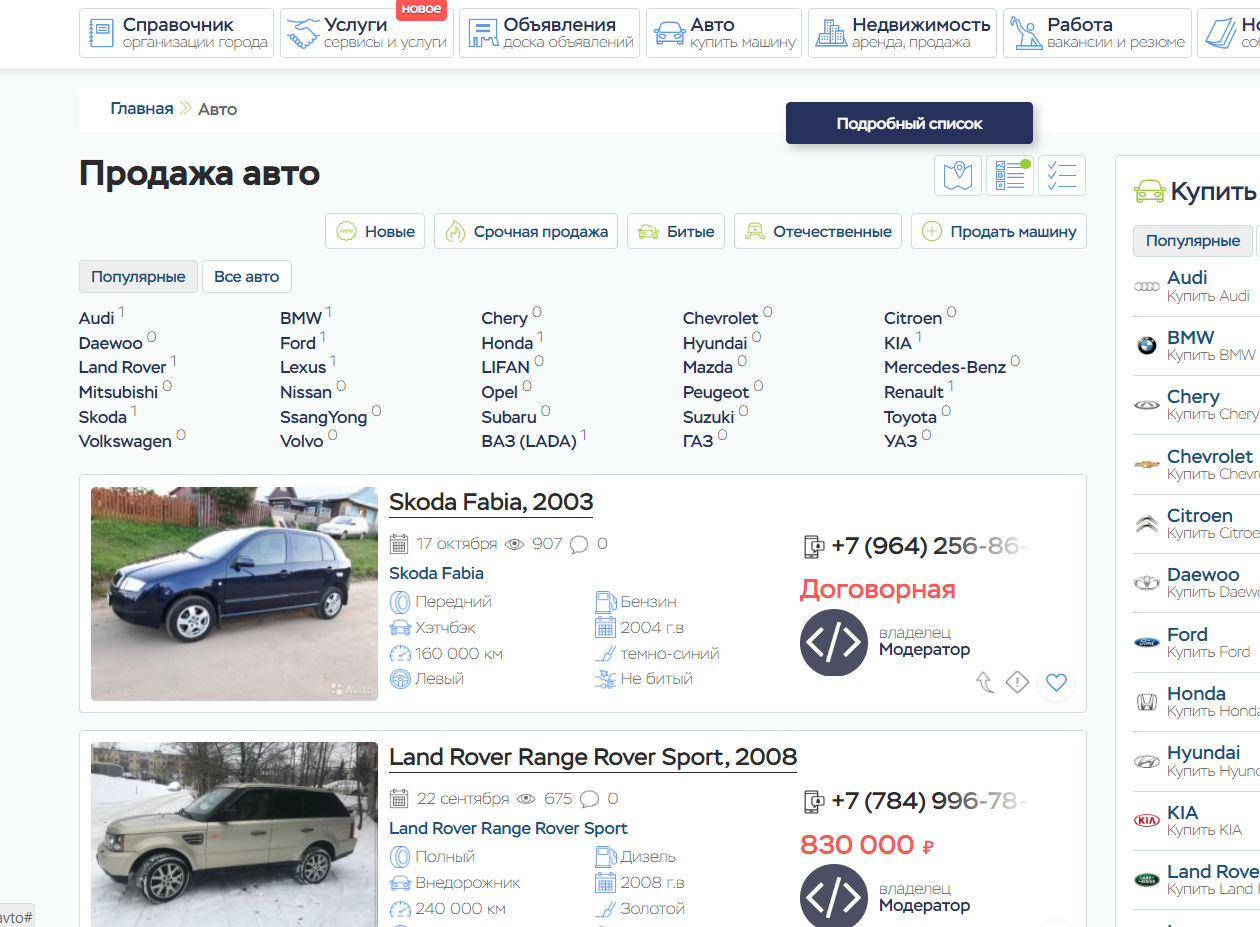Click the 'Продать машину' button

(x=998, y=231)
